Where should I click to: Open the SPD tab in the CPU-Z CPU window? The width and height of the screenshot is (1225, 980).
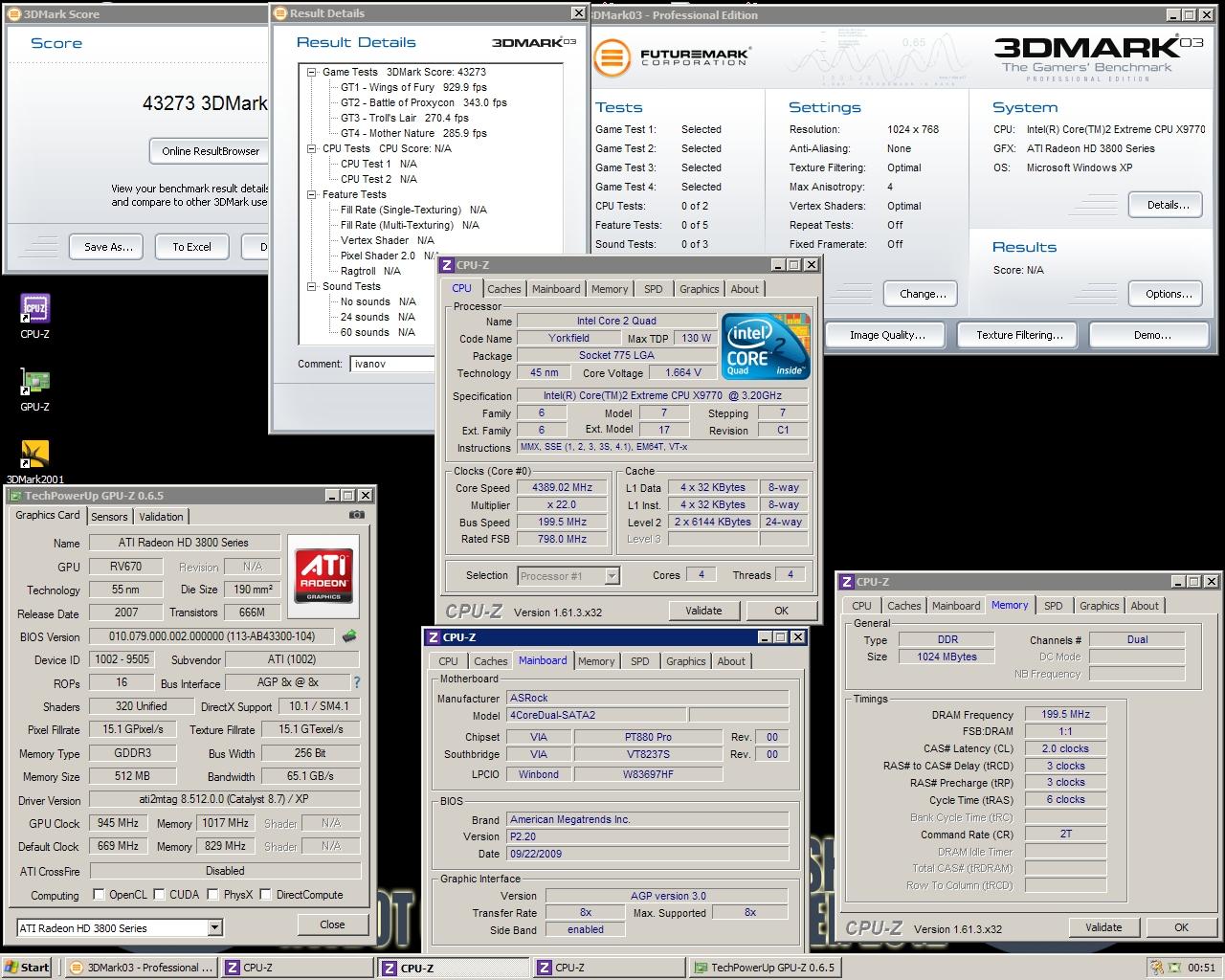coord(653,289)
